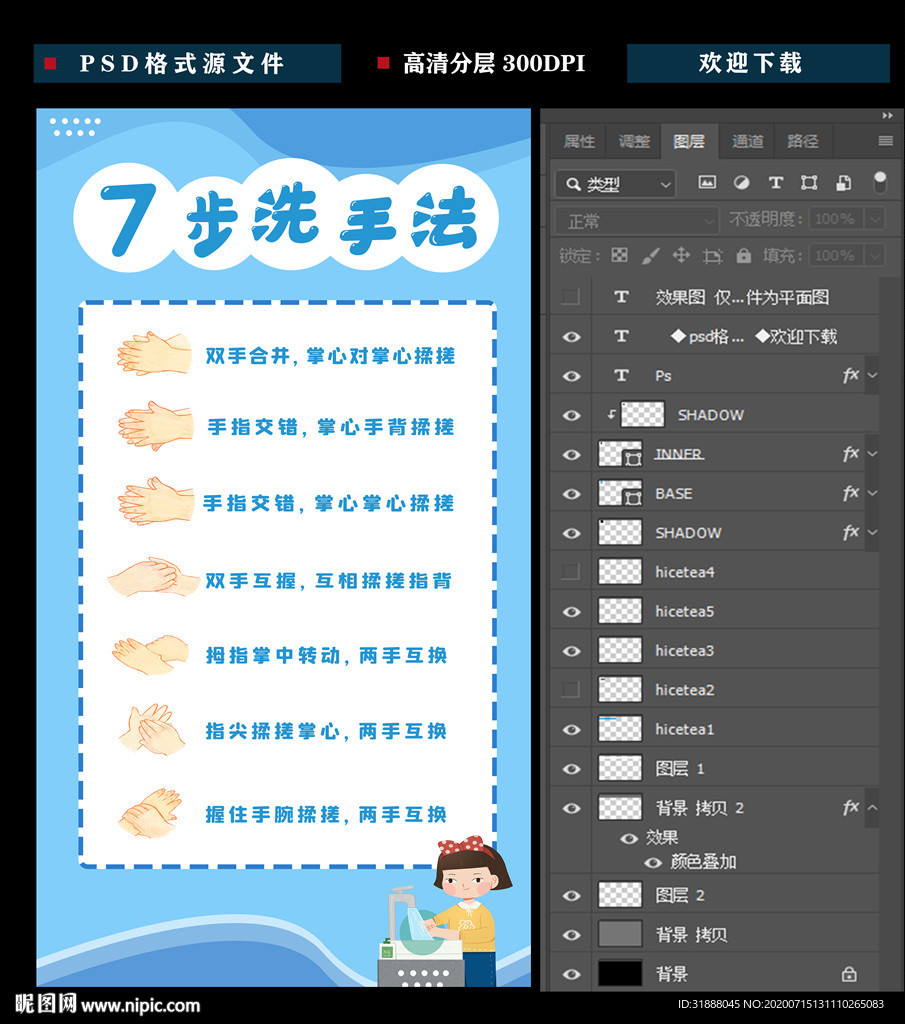The image size is (905, 1024).
Task: Expand effects of INNER layer
Action: (x=872, y=454)
